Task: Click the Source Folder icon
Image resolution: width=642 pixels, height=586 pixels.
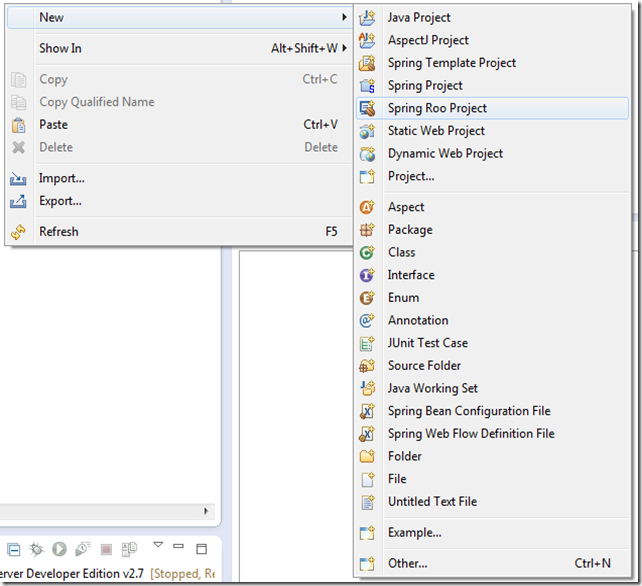Action: [367, 366]
